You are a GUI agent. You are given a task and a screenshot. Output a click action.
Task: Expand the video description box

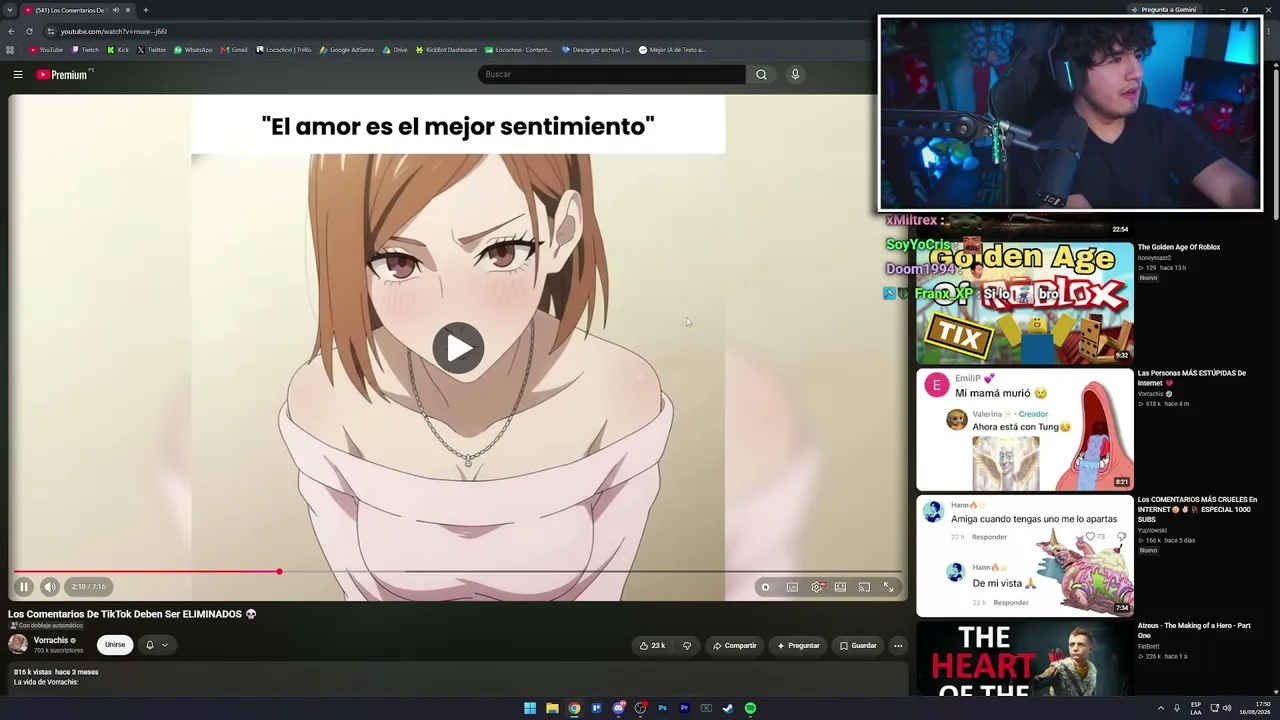pyautogui.click(x=458, y=678)
